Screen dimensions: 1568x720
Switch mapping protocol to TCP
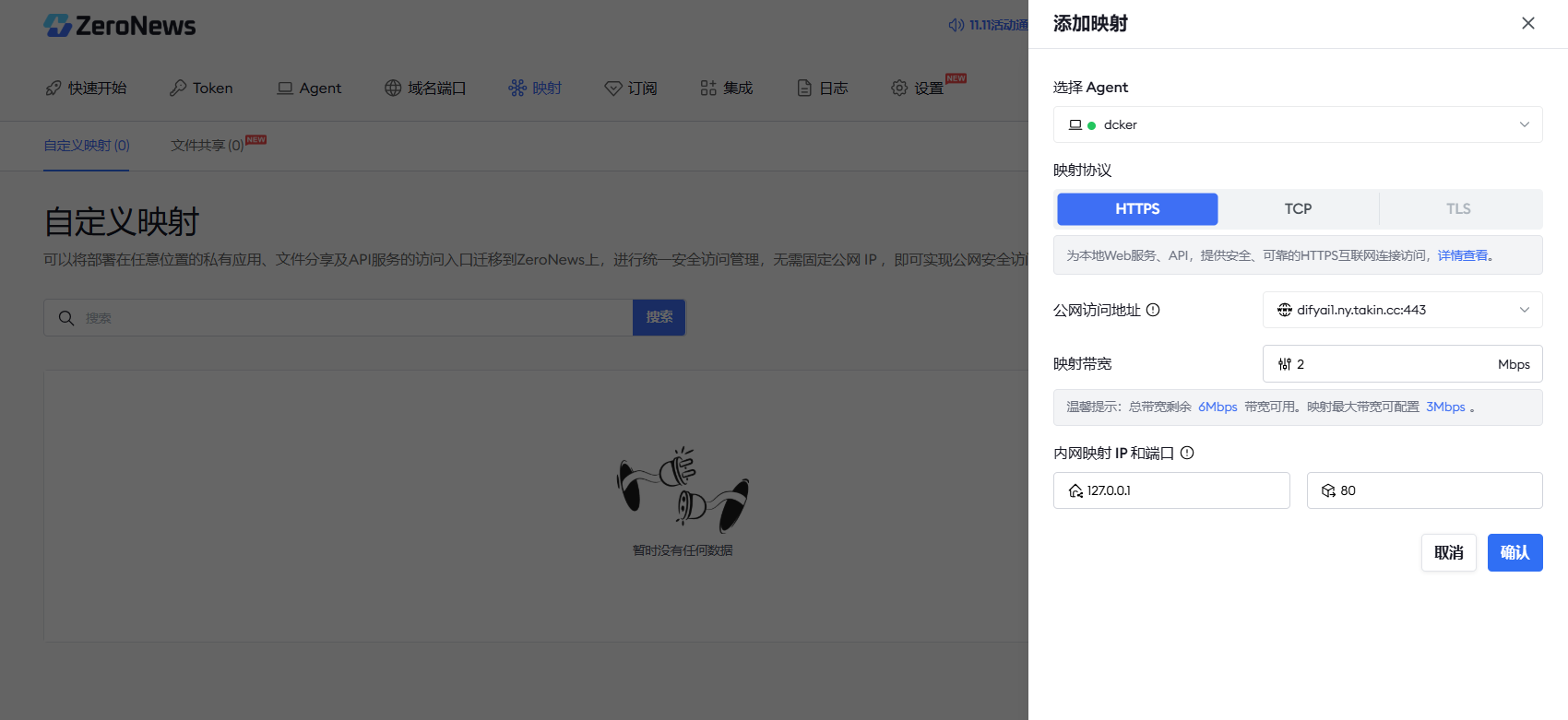coord(1298,209)
